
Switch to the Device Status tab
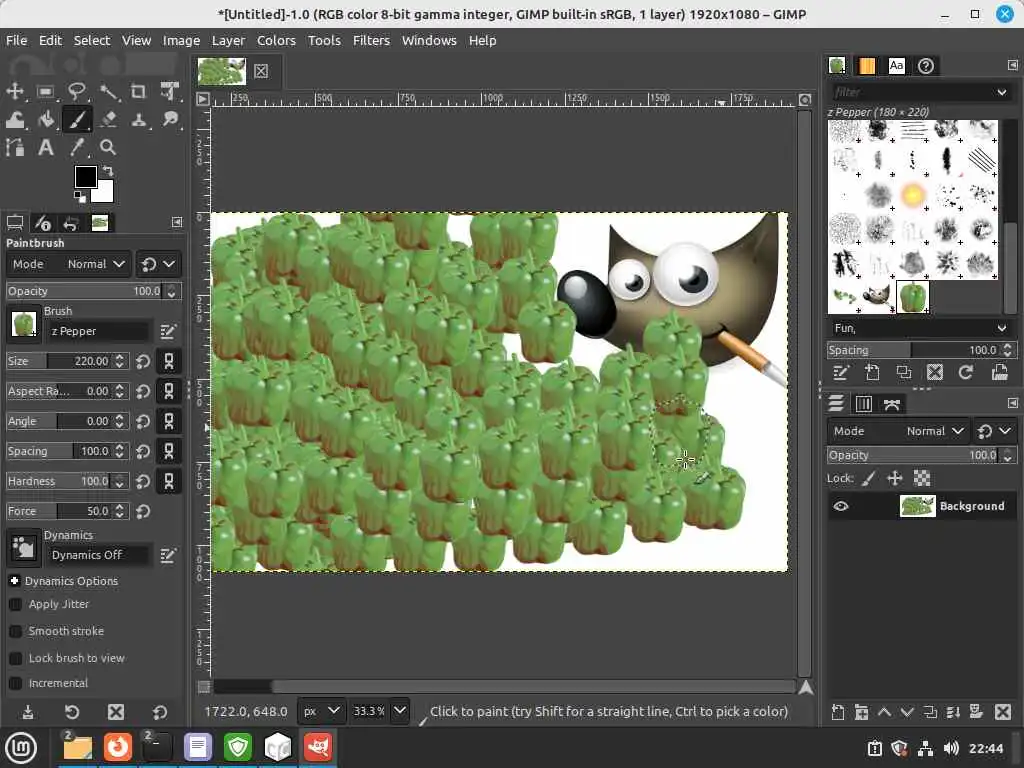(43, 223)
